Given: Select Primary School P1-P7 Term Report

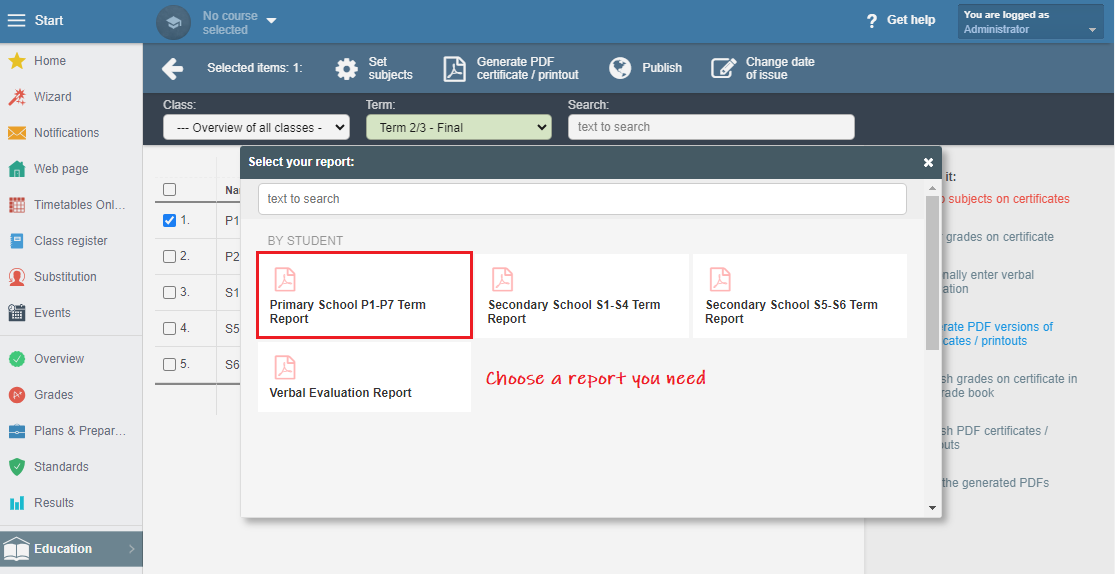Looking at the screenshot, I should click(364, 295).
